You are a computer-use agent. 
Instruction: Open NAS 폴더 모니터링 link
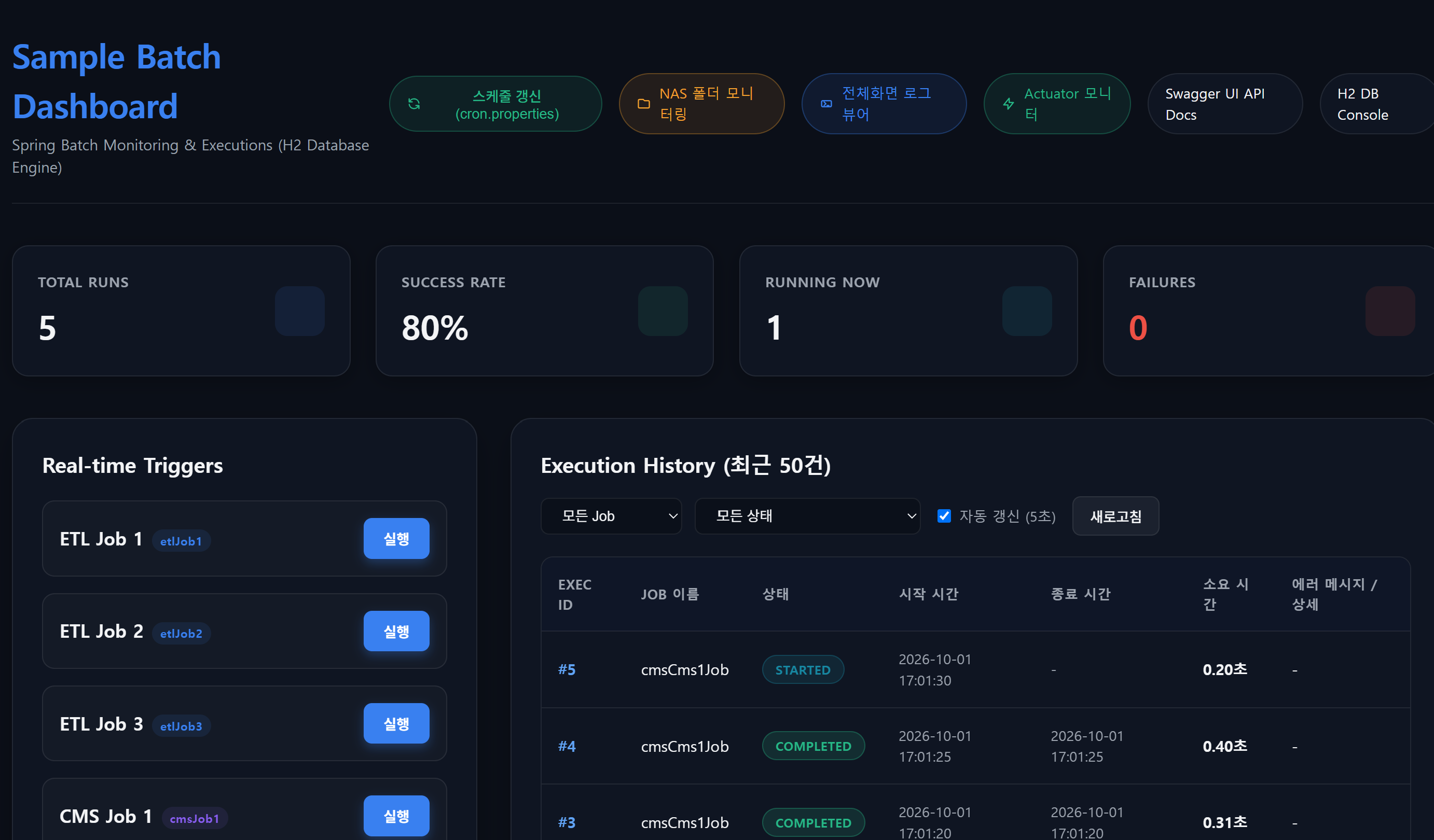click(x=701, y=104)
